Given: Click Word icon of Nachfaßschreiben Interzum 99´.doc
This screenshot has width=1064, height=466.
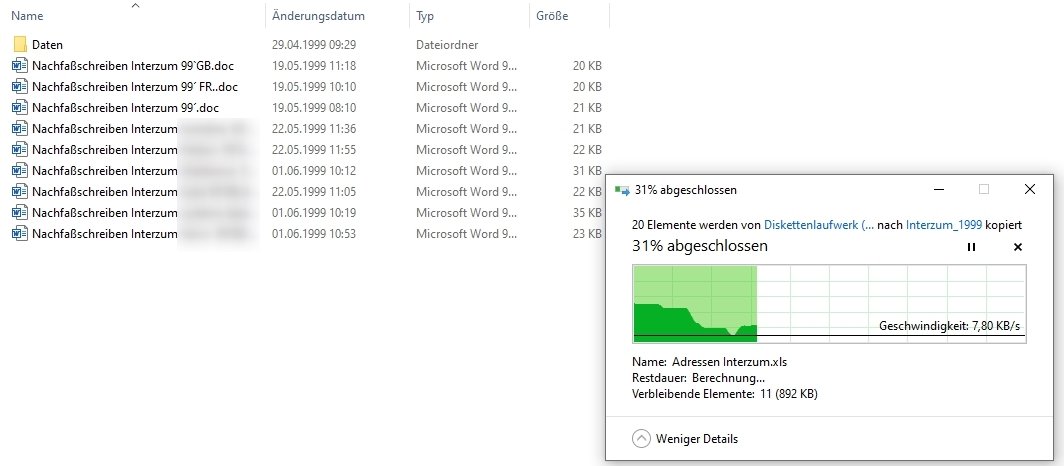Looking at the screenshot, I should 20,108.
